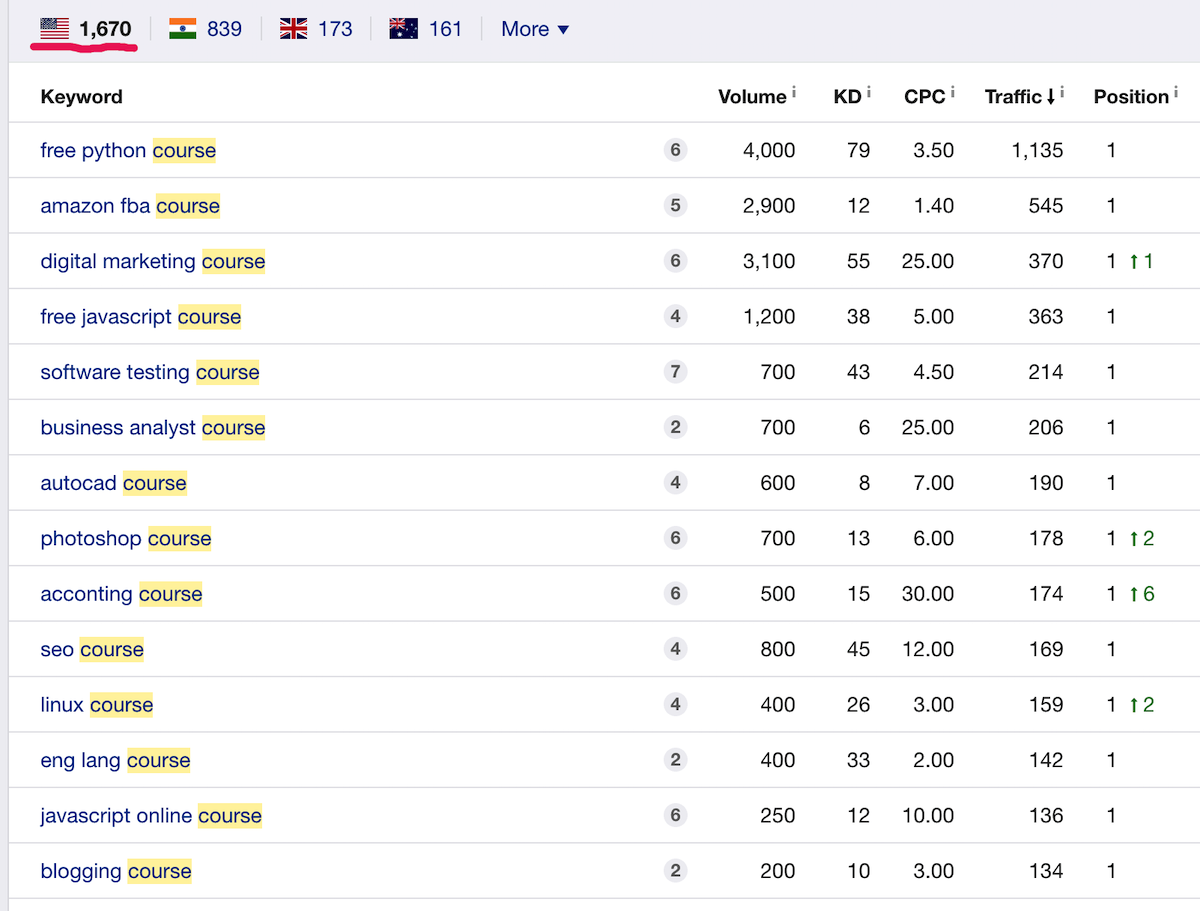The width and height of the screenshot is (1200, 911).
Task: Open the 839 India keywords tab
Action: (224, 29)
